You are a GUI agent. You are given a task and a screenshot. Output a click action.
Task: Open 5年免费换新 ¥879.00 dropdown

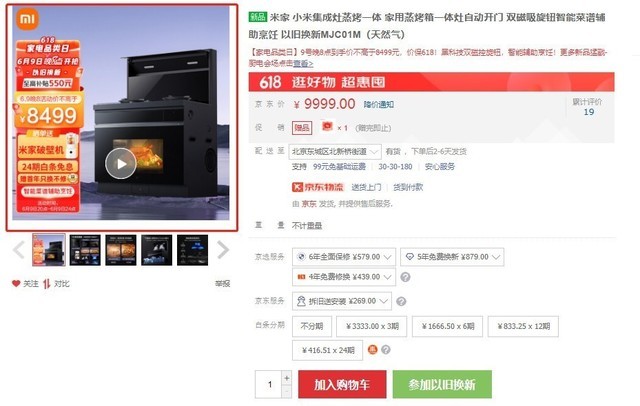tap(452, 257)
